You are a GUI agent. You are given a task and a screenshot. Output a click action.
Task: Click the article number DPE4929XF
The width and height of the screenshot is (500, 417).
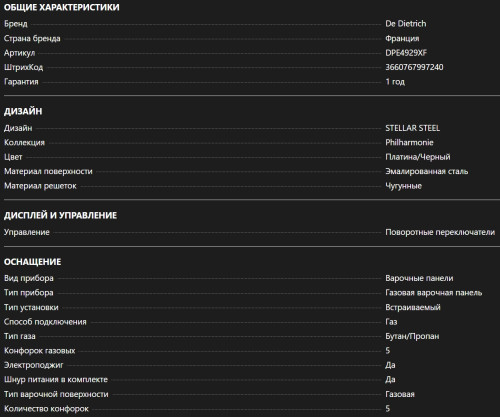(406, 53)
